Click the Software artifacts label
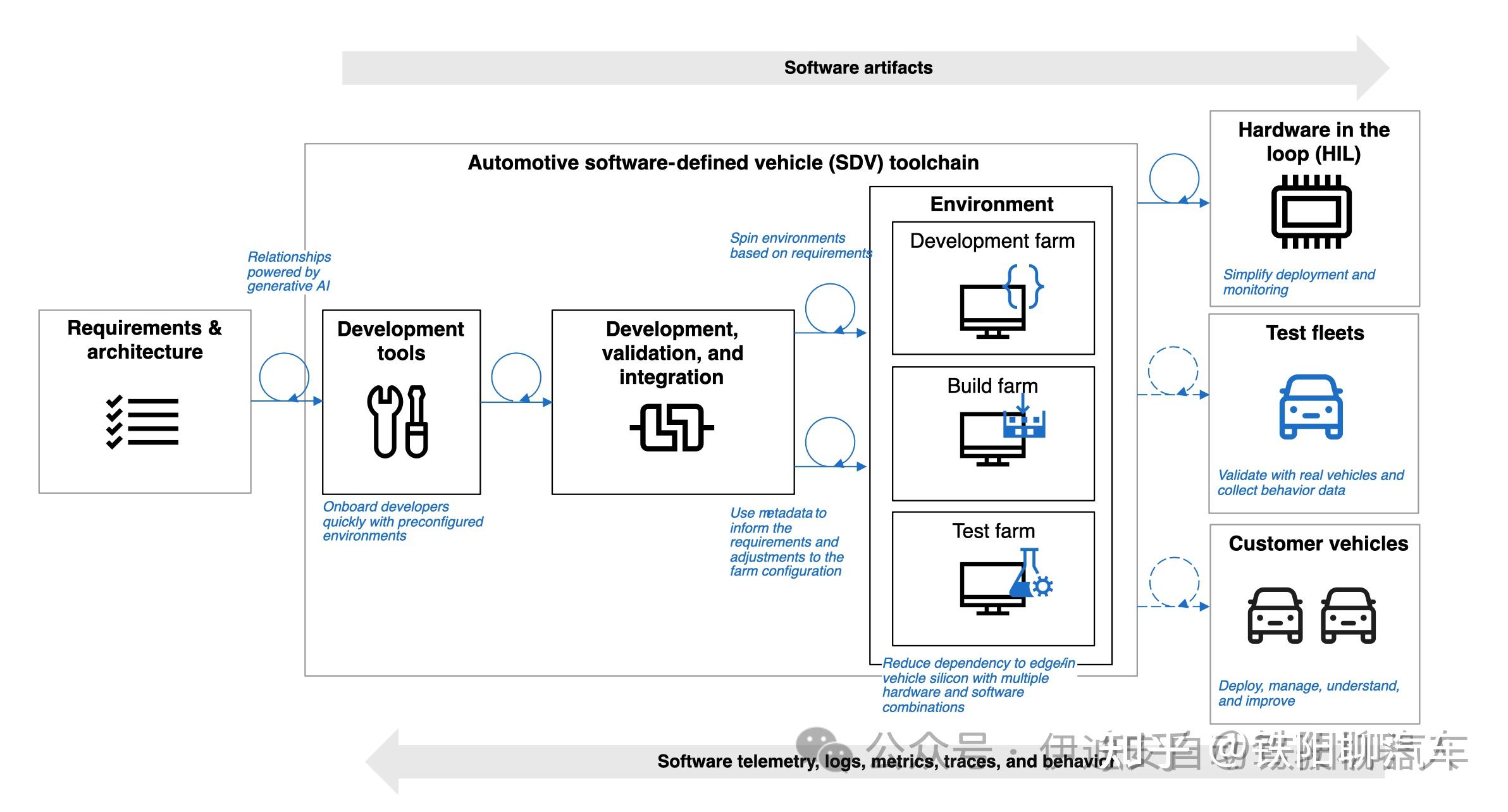1508x812 pixels. pyautogui.click(x=858, y=68)
